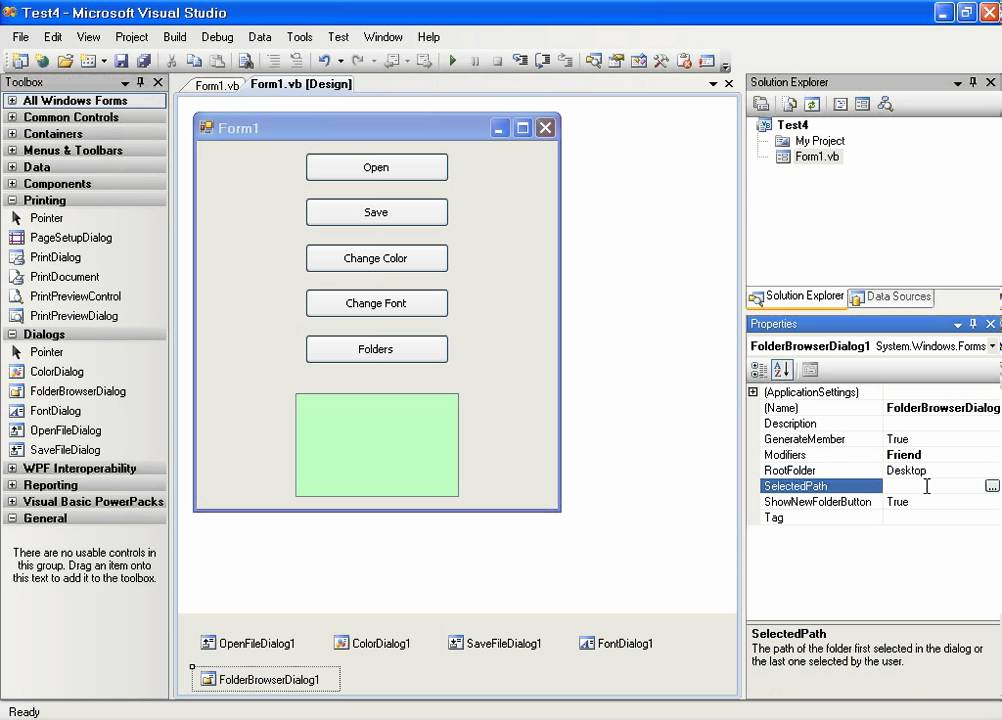1002x720 pixels.
Task: Select the green panel on Form1
Action: pos(377,445)
